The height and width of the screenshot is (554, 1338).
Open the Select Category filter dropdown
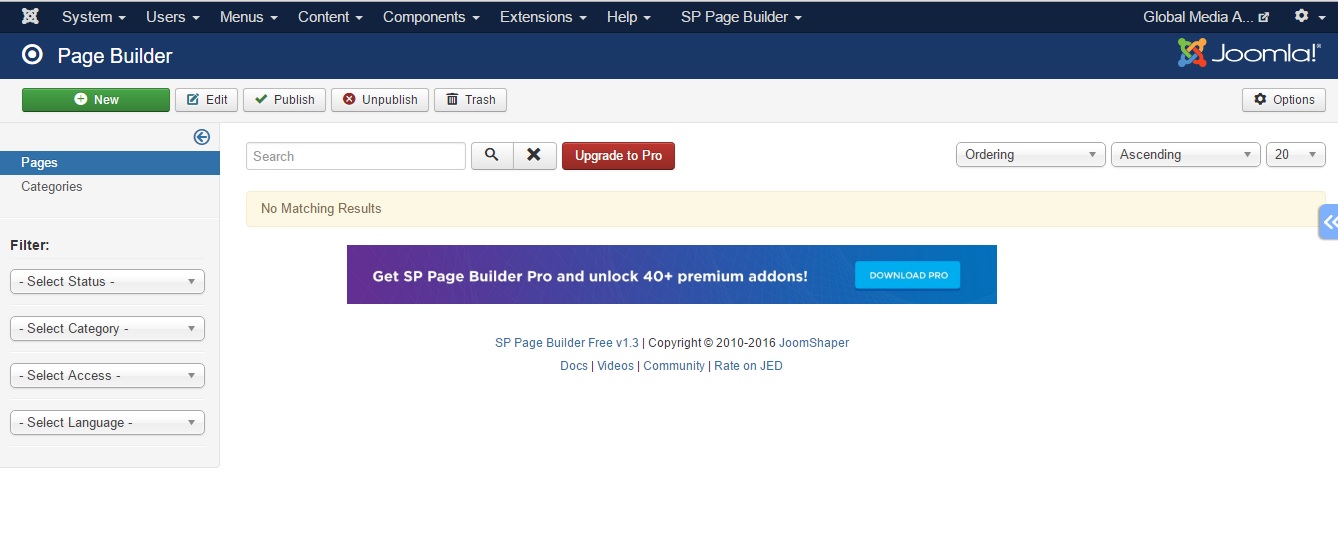coord(107,329)
